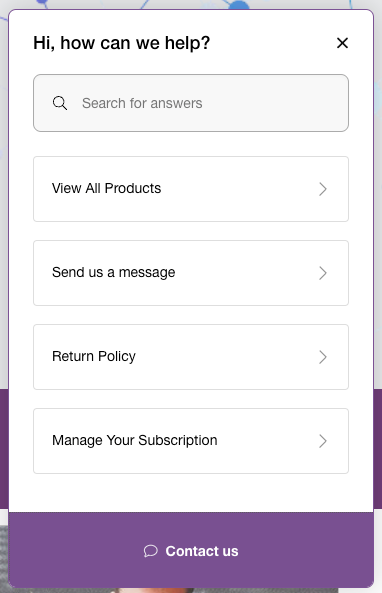Click the Send us a message card body

191,273
